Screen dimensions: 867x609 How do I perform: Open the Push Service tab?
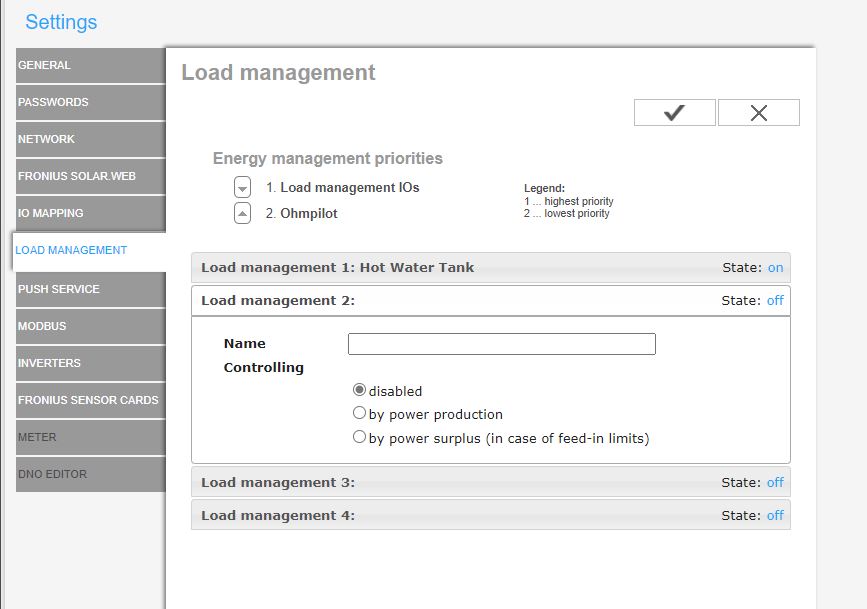coord(91,289)
